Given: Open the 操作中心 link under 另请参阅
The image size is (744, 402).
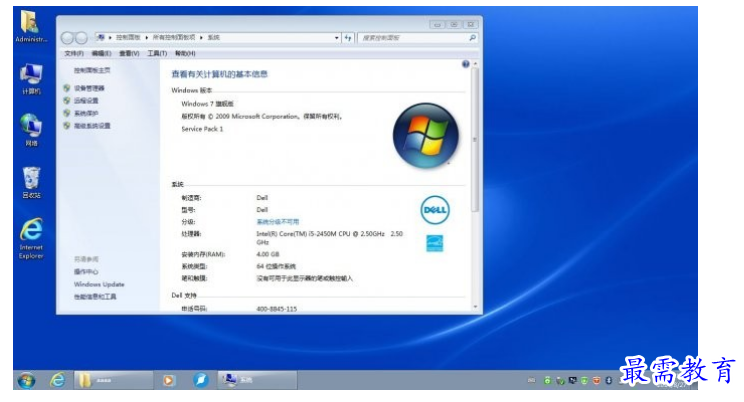Looking at the screenshot, I should pos(86,272).
